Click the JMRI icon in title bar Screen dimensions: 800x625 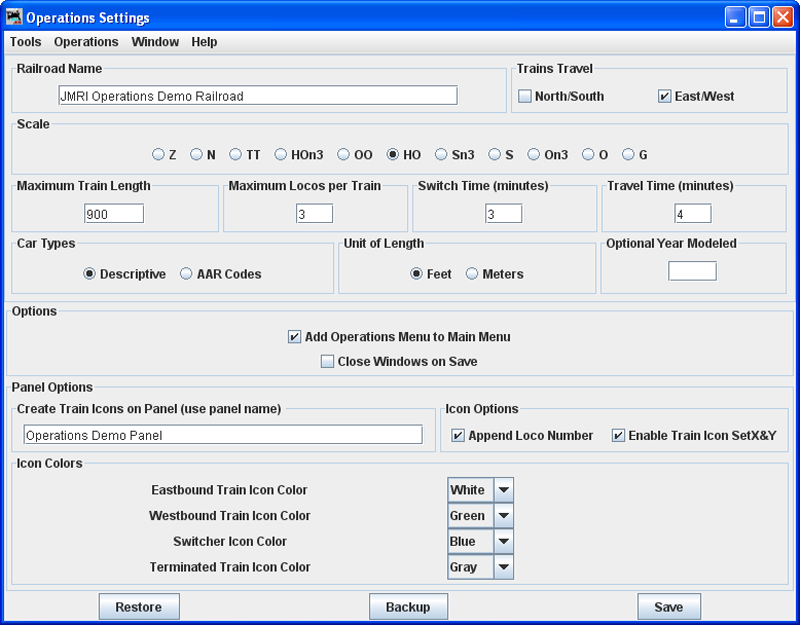13,17
